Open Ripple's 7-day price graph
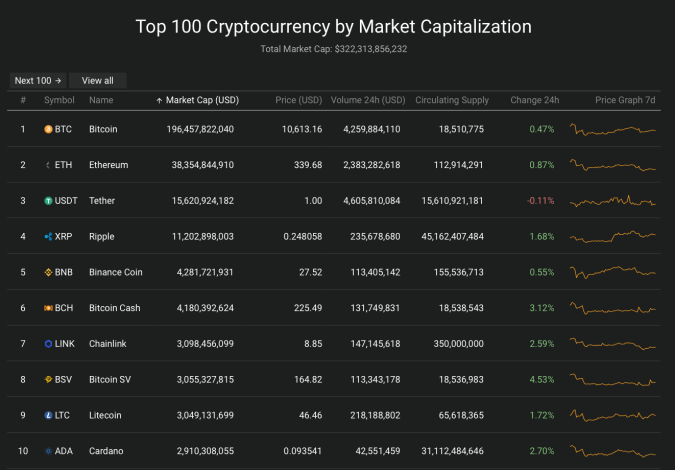 [613, 236]
